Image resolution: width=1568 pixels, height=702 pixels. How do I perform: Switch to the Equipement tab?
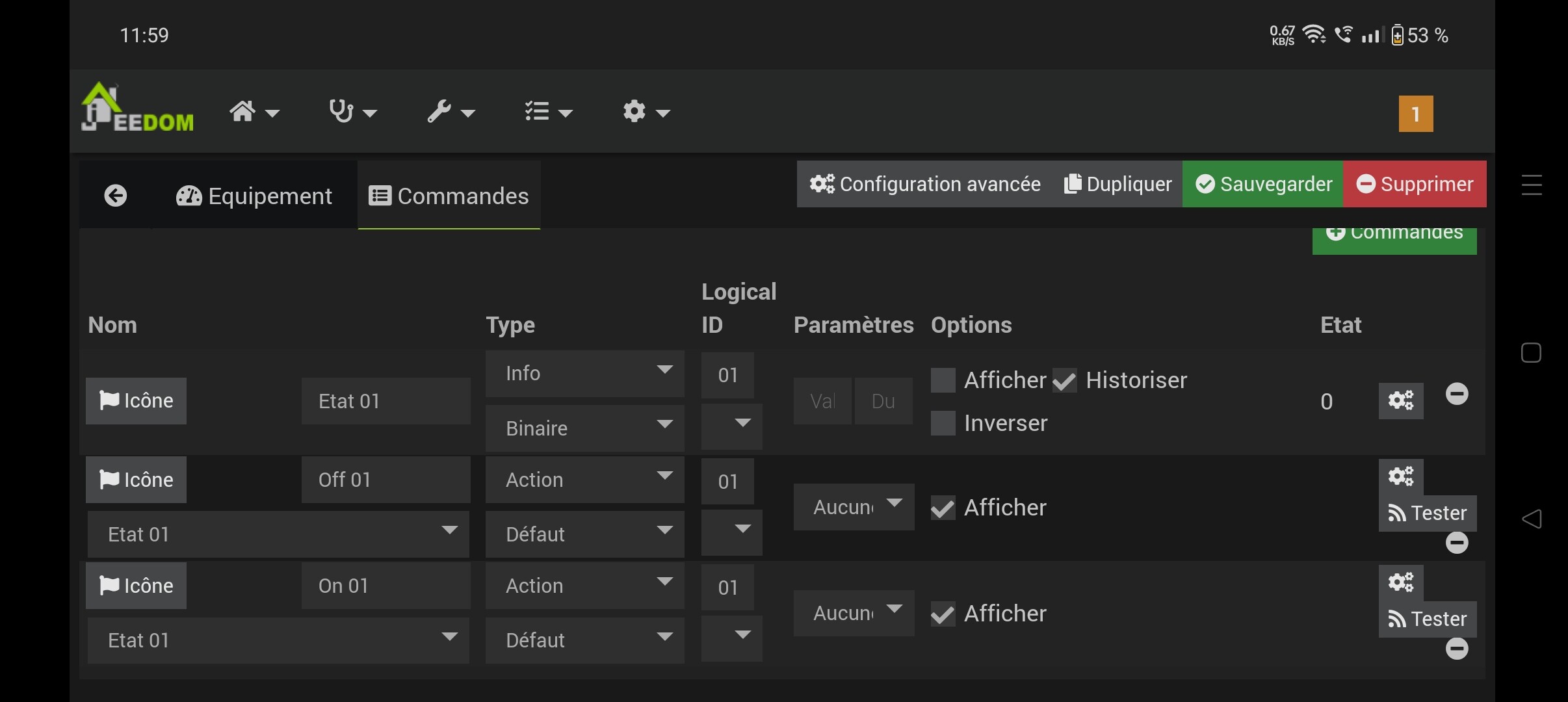click(x=254, y=196)
